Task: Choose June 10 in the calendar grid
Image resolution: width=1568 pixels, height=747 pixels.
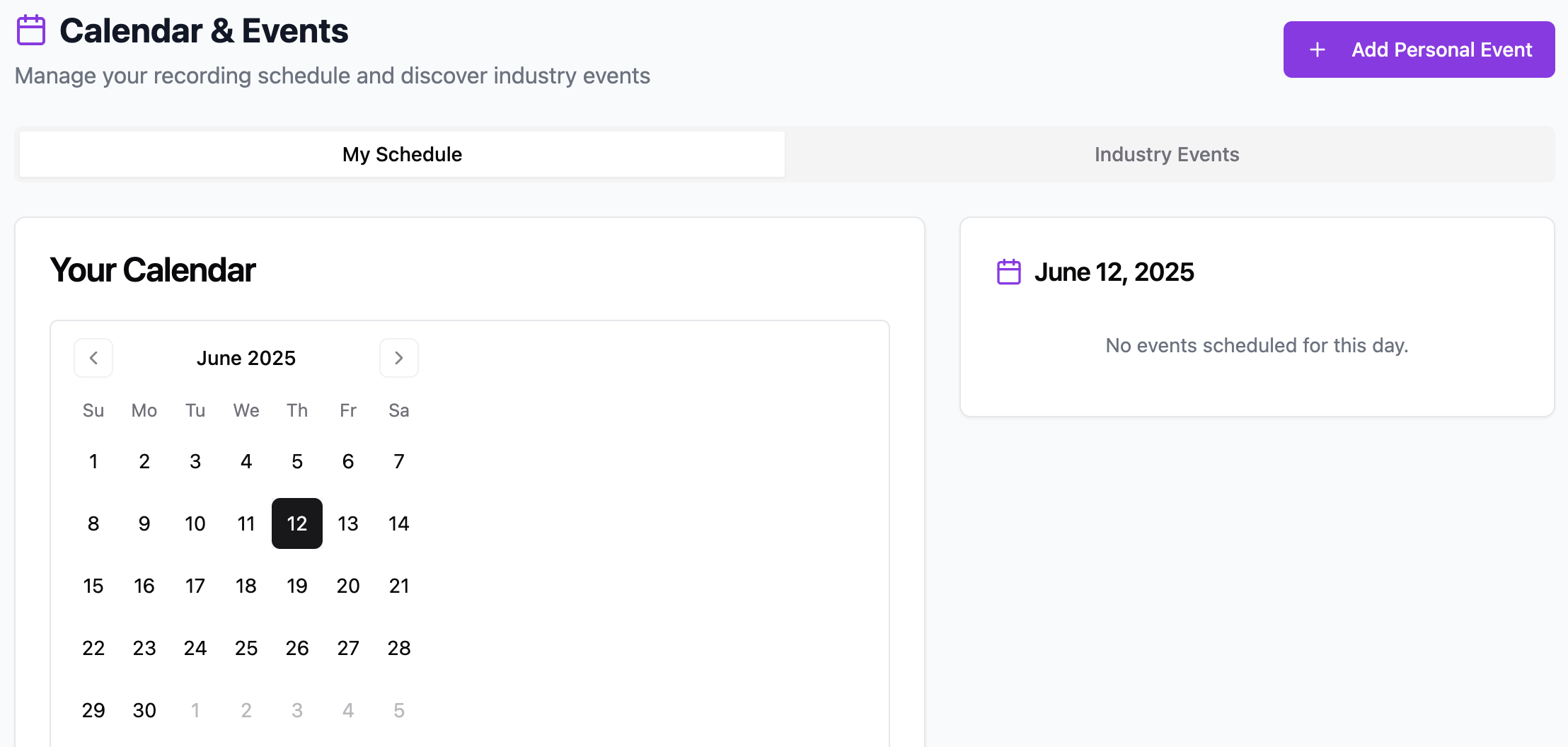Action: coord(195,523)
